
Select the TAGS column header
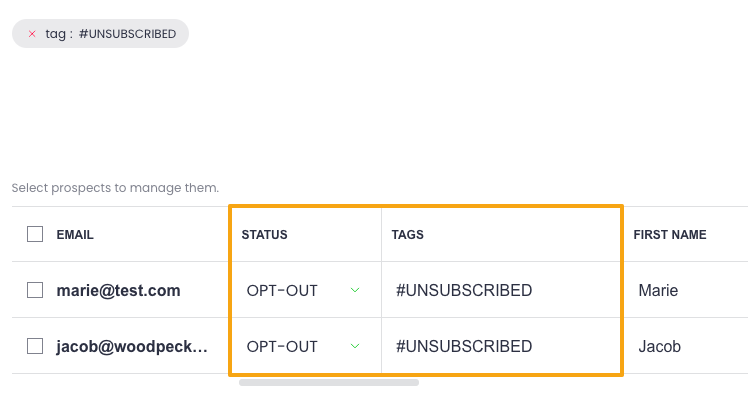coord(408,235)
